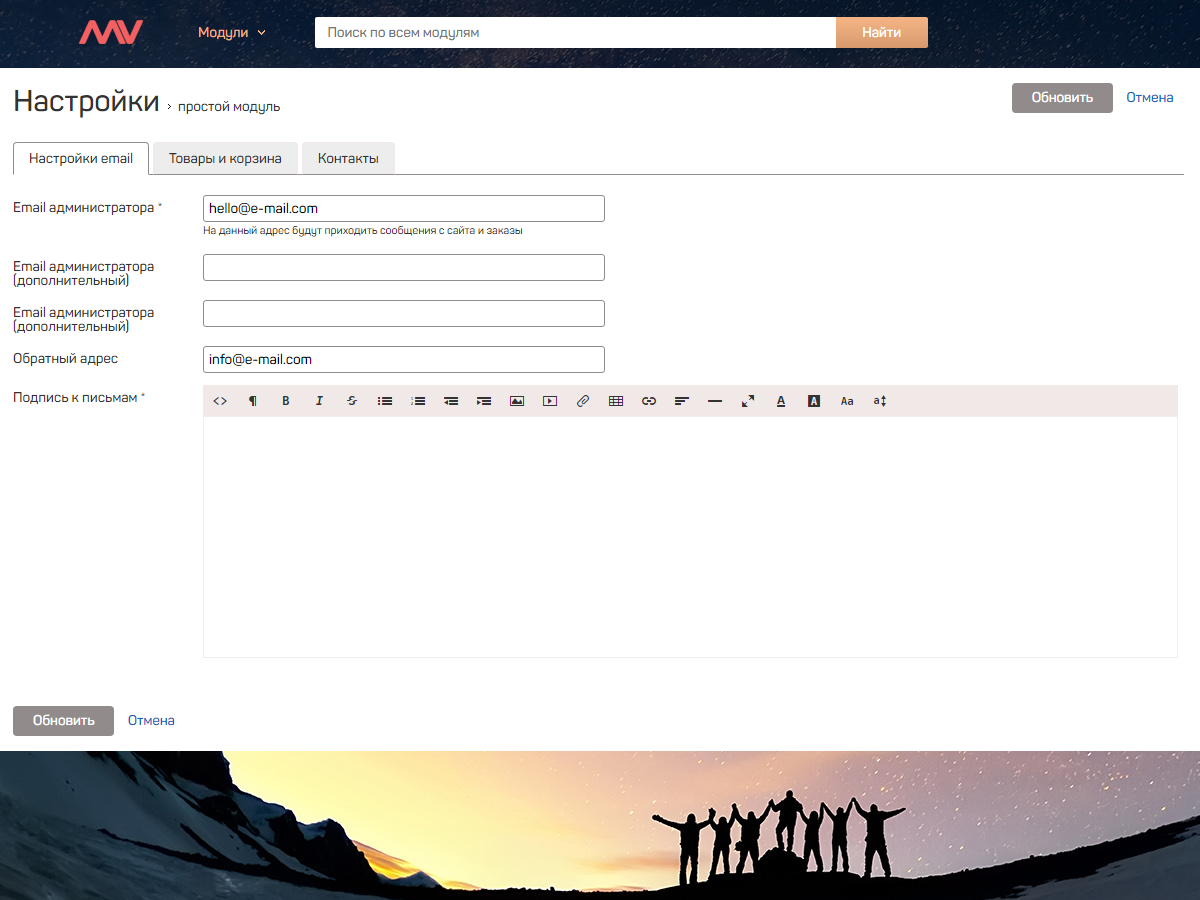
Task: Apply strikethrough formatting in editor toolbar
Action: [352, 401]
